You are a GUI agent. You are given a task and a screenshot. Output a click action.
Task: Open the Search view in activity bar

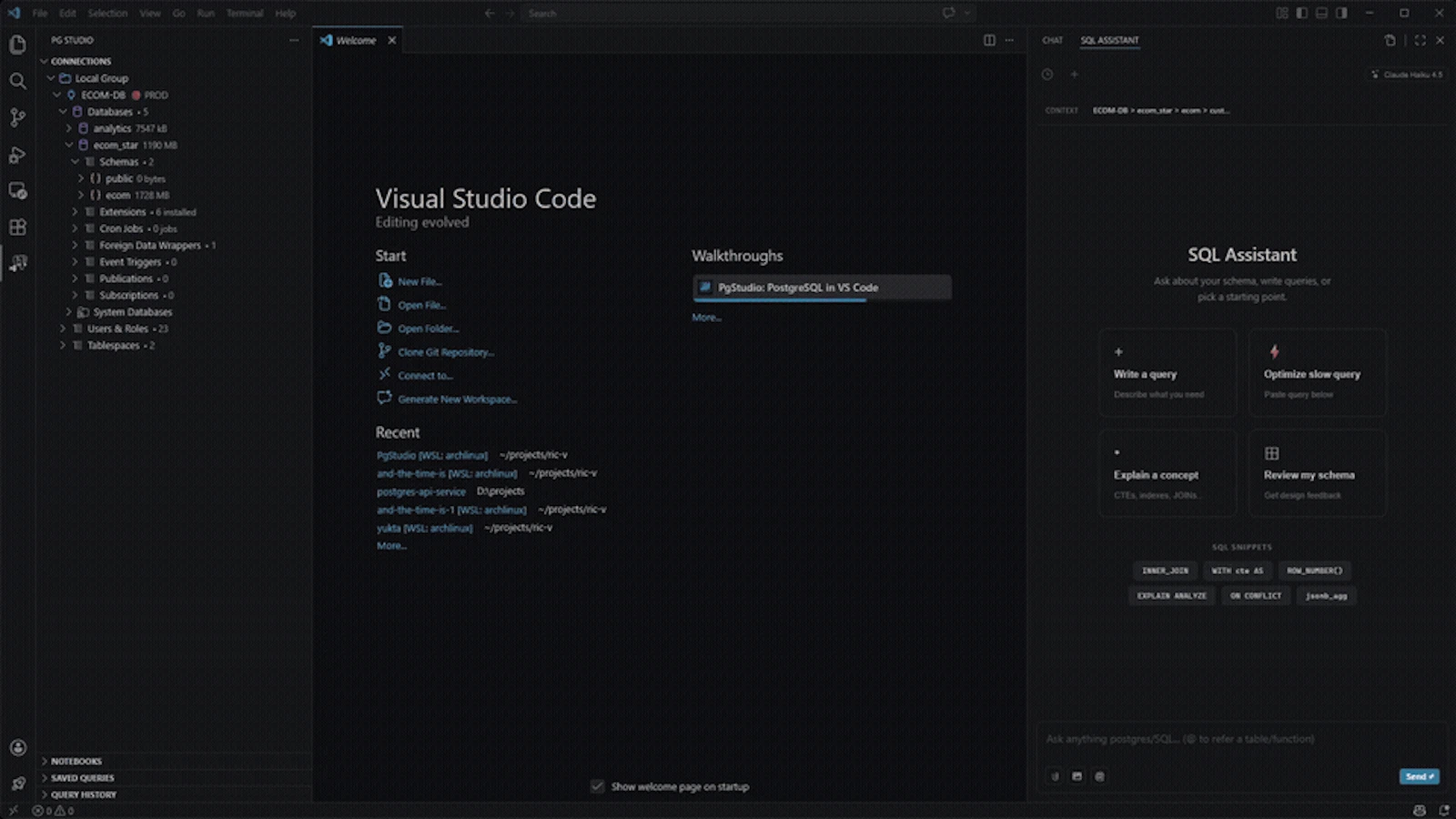[17, 81]
